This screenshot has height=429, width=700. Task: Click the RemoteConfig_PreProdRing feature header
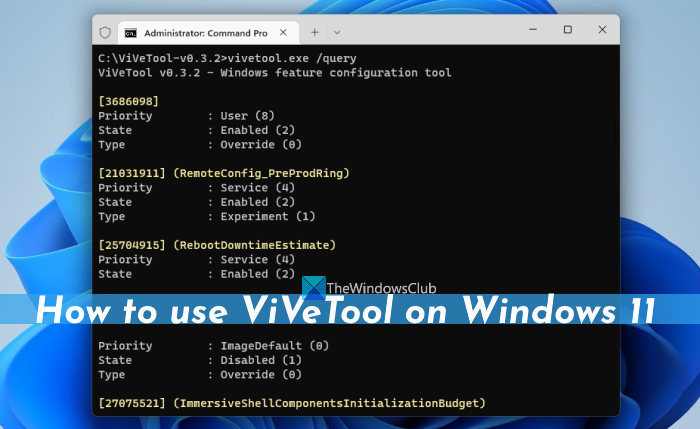[x=224, y=173]
